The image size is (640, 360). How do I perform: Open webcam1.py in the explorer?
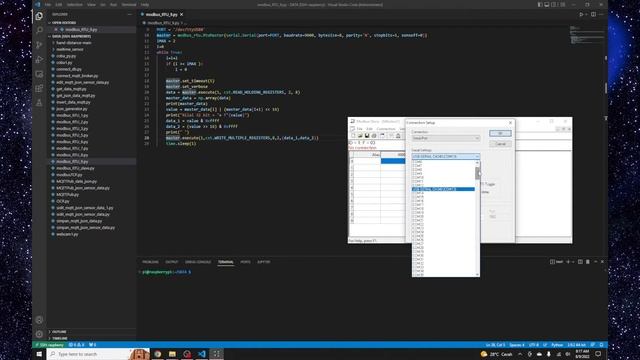point(67,234)
